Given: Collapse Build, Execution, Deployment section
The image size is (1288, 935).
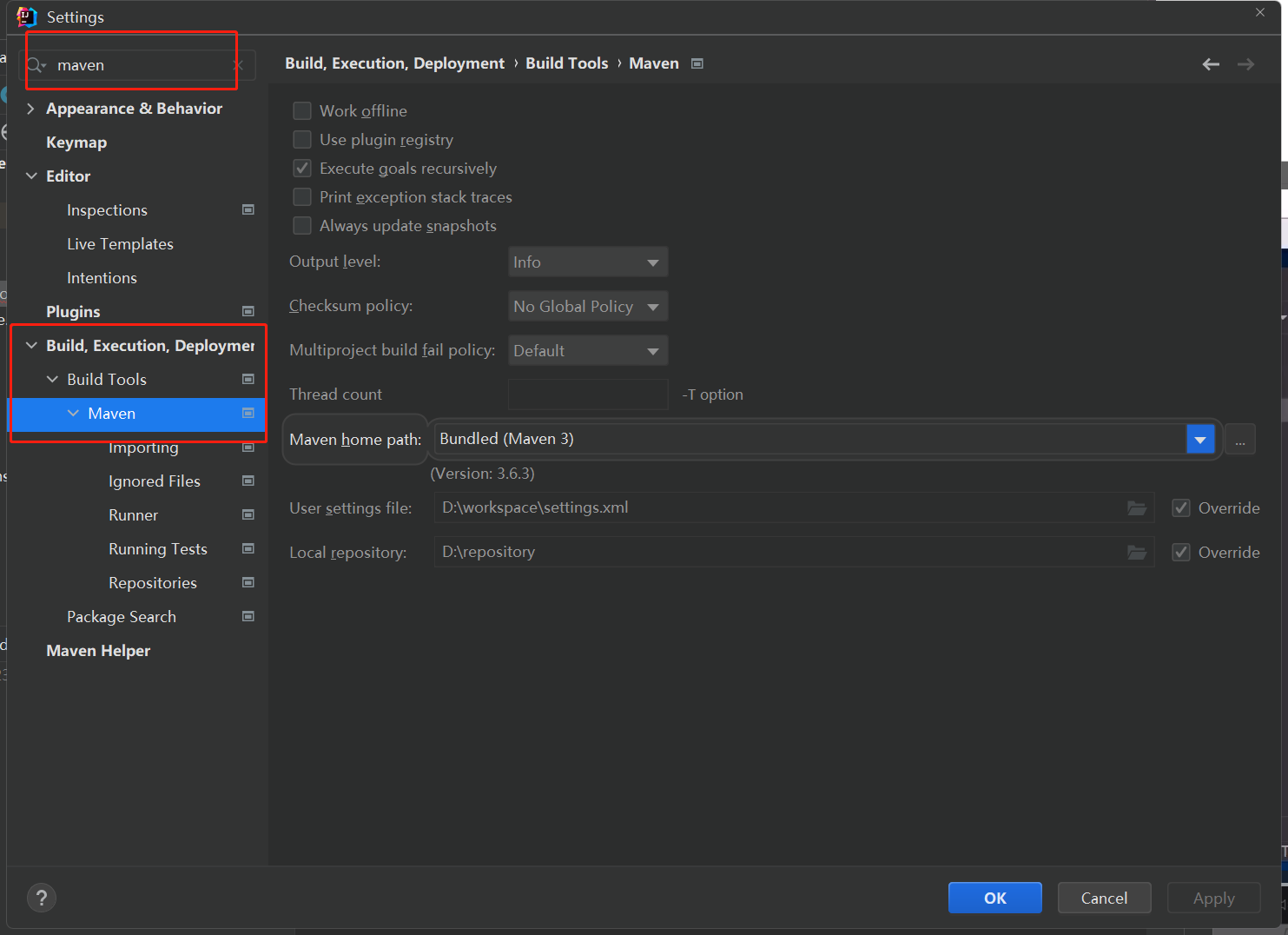Looking at the screenshot, I should (31, 346).
